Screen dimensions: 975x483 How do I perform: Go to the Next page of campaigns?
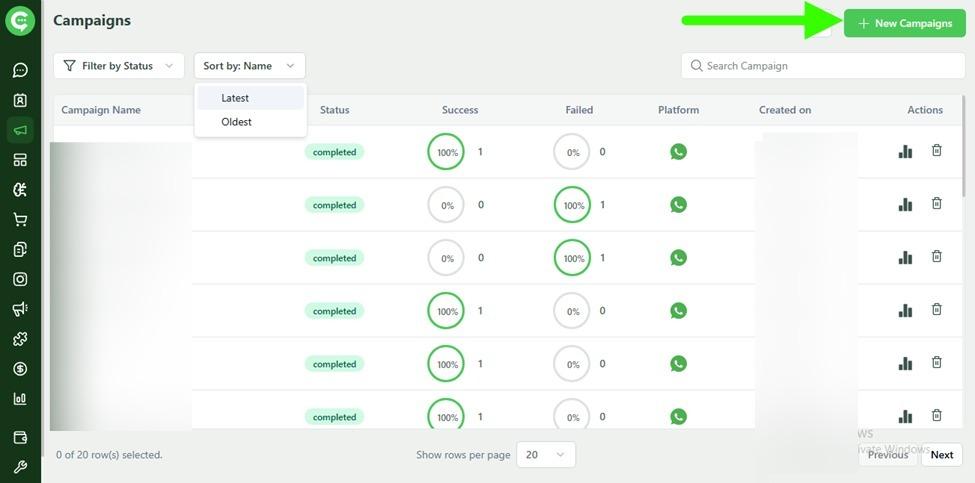coord(941,454)
